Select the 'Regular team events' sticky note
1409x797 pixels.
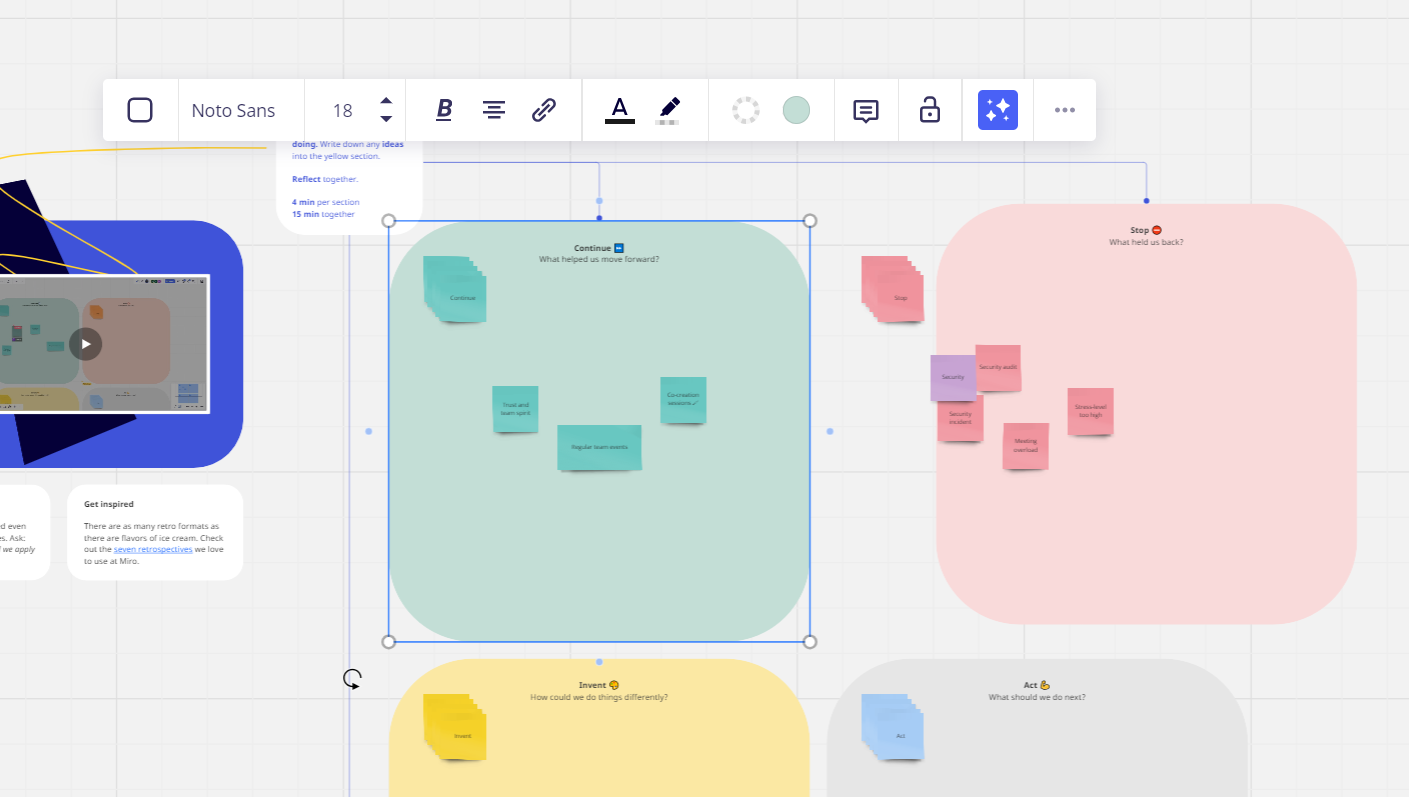pyautogui.click(x=599, y=447)
